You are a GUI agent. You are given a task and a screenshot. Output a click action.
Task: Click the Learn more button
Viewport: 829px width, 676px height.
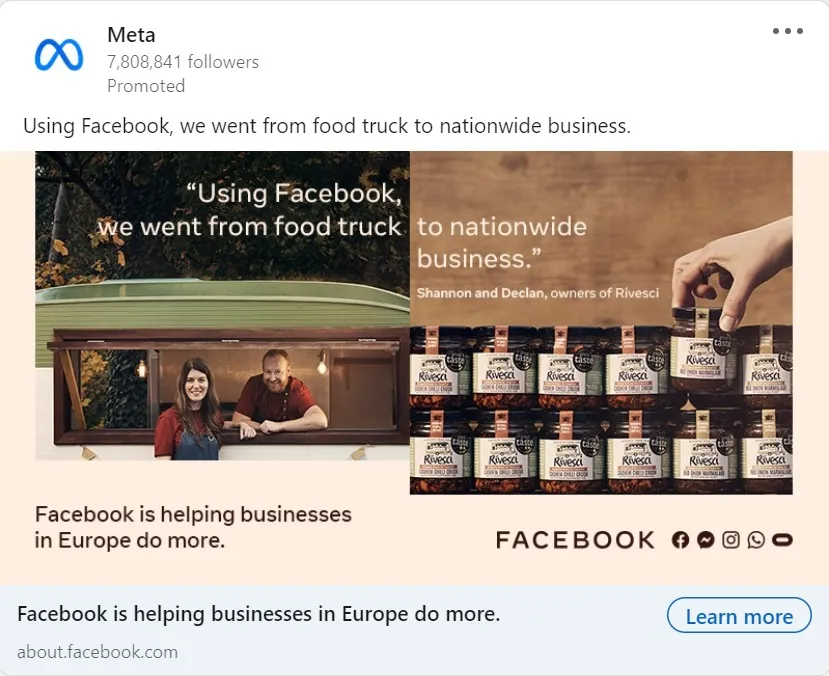tap(739, 616)
